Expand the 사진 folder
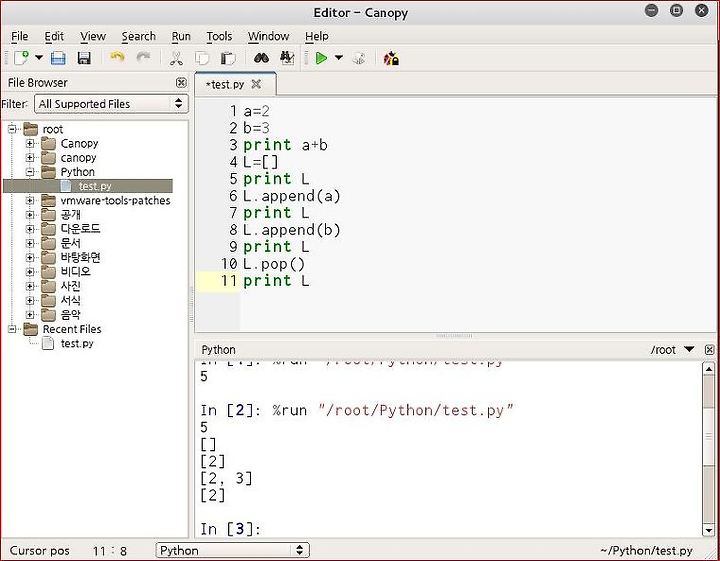The height and width of the screenshot is (561, 720). 30,286
